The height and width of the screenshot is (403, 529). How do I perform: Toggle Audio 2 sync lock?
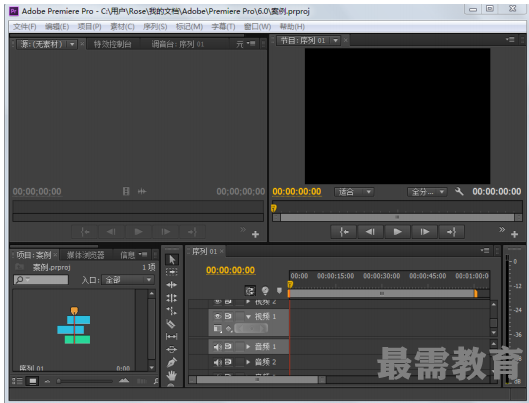pos(228,362)
